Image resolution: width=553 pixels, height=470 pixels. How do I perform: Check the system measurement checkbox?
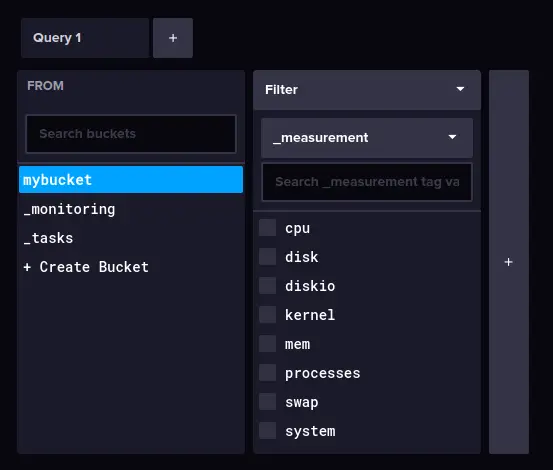click(267, 431)
